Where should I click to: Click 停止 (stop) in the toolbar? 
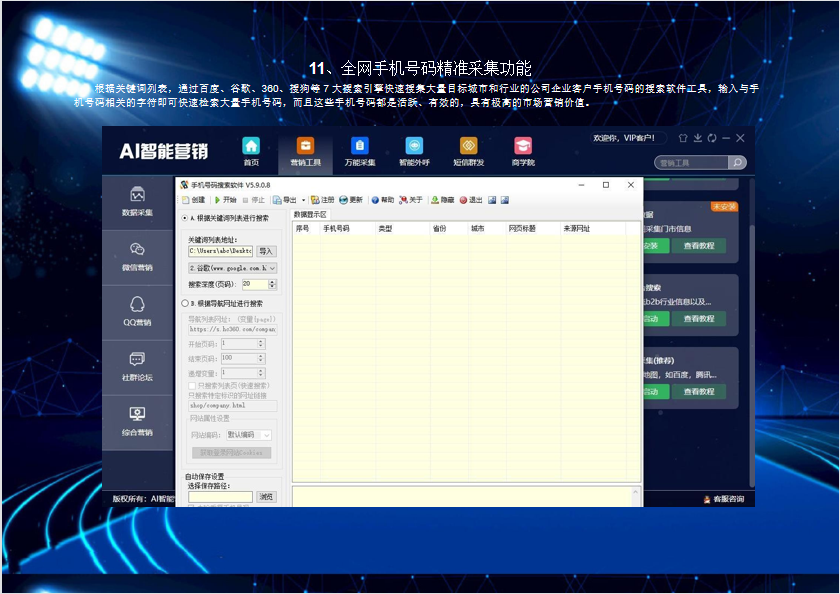(x=254, y=200)
